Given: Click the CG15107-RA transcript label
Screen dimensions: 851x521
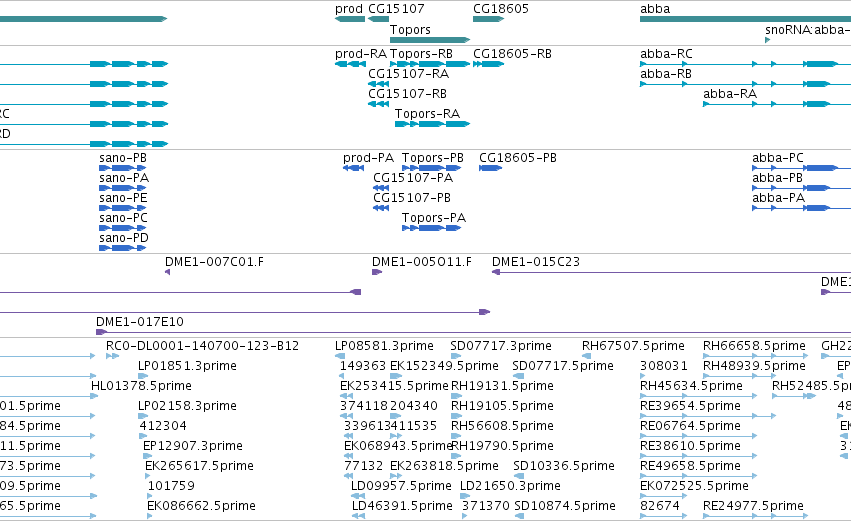Looking at the screenshot, I should (x=409, y=74).
